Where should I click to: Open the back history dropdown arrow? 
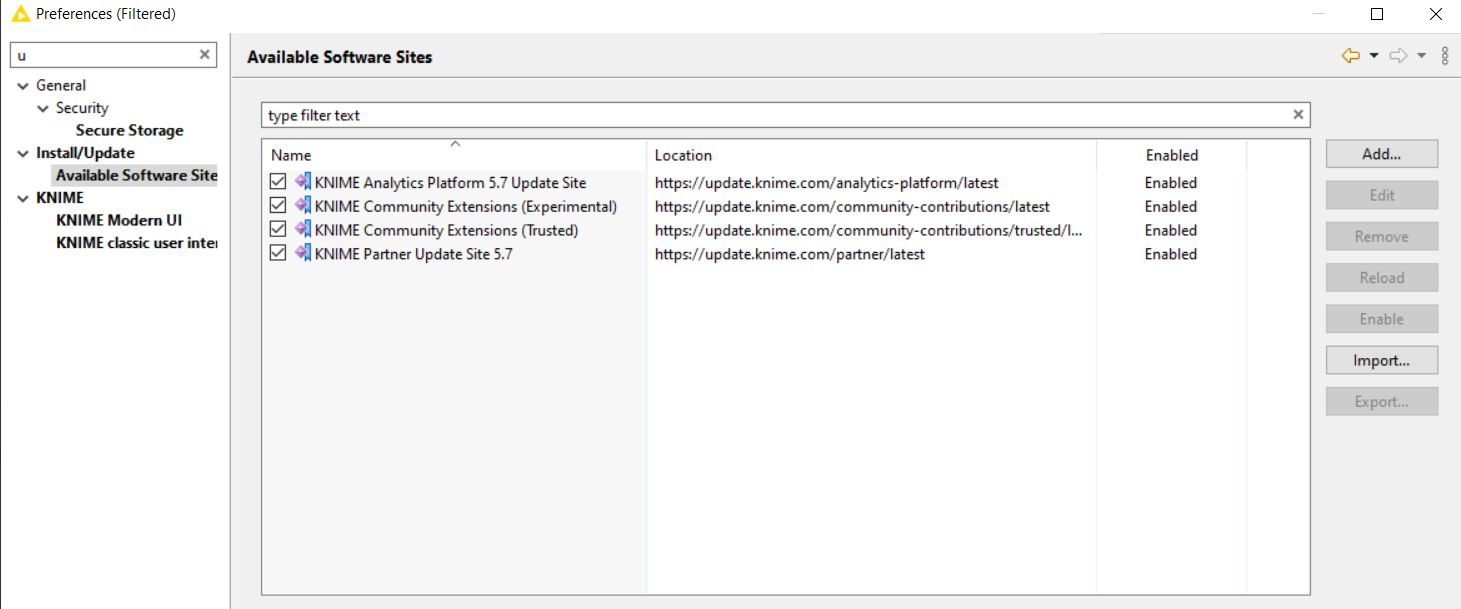click(x=1374, y=56)
